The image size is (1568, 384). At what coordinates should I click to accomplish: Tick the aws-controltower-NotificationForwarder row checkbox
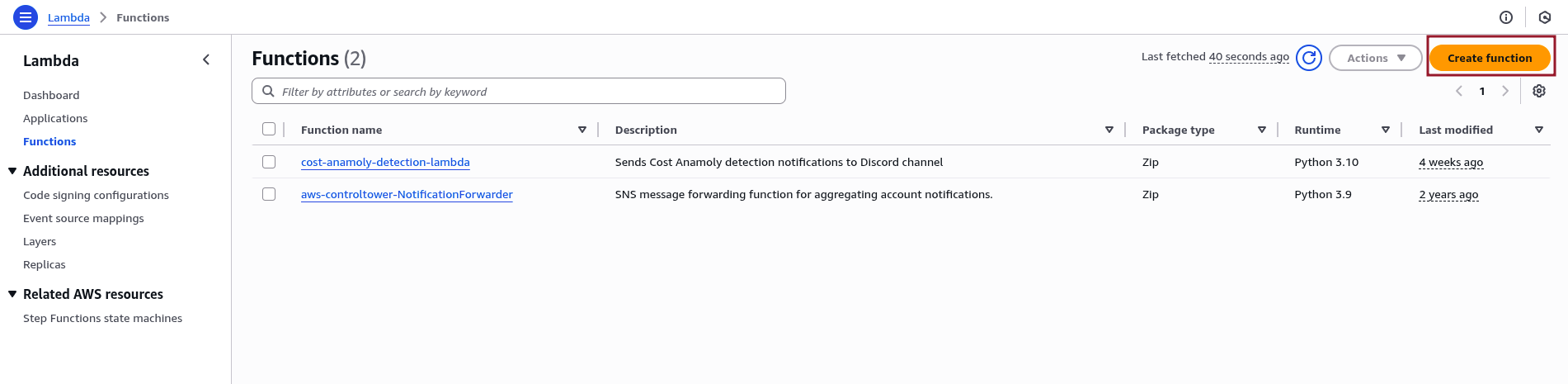269,194
